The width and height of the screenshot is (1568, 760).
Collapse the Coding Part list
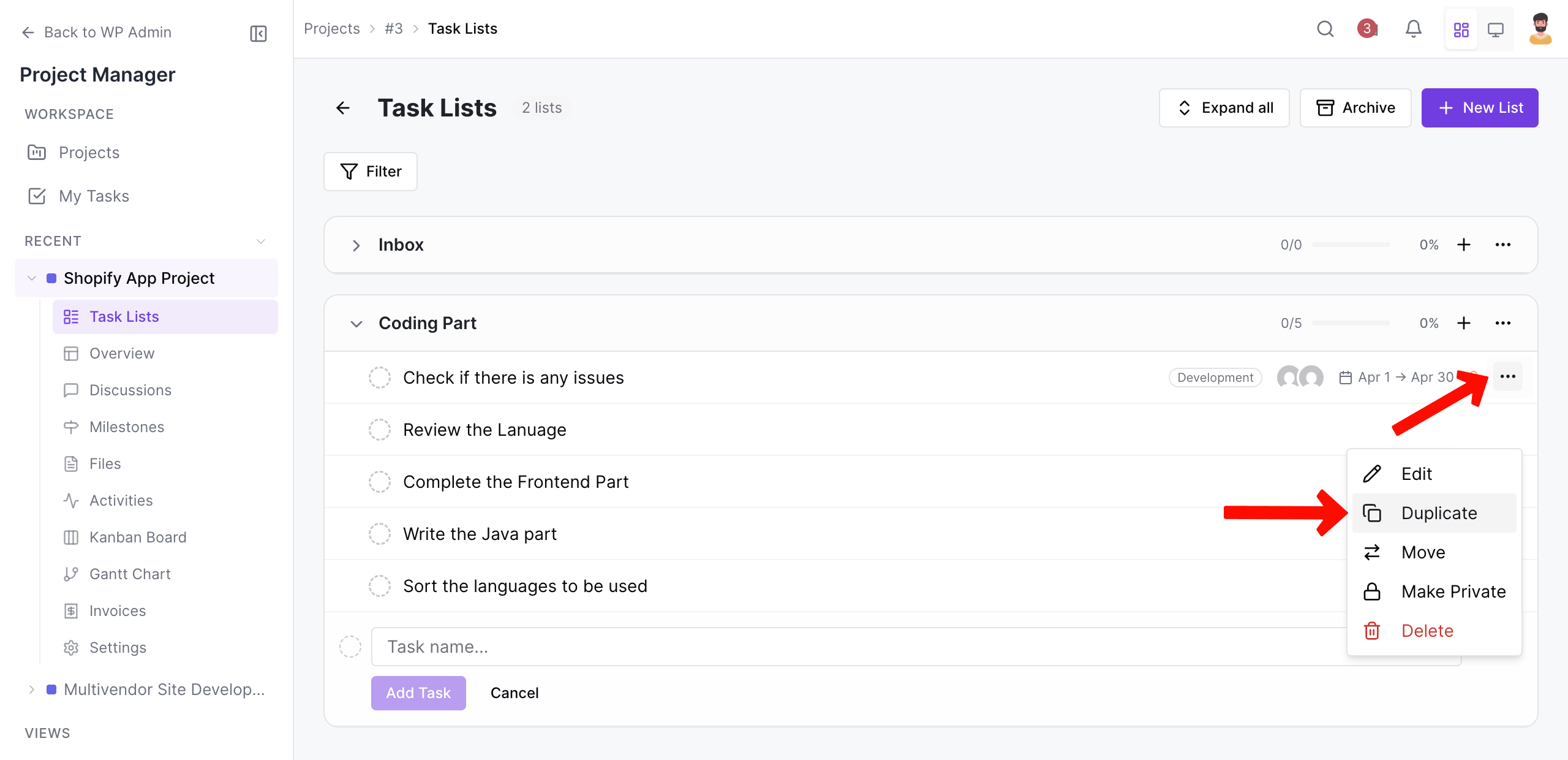click(356, 323)
